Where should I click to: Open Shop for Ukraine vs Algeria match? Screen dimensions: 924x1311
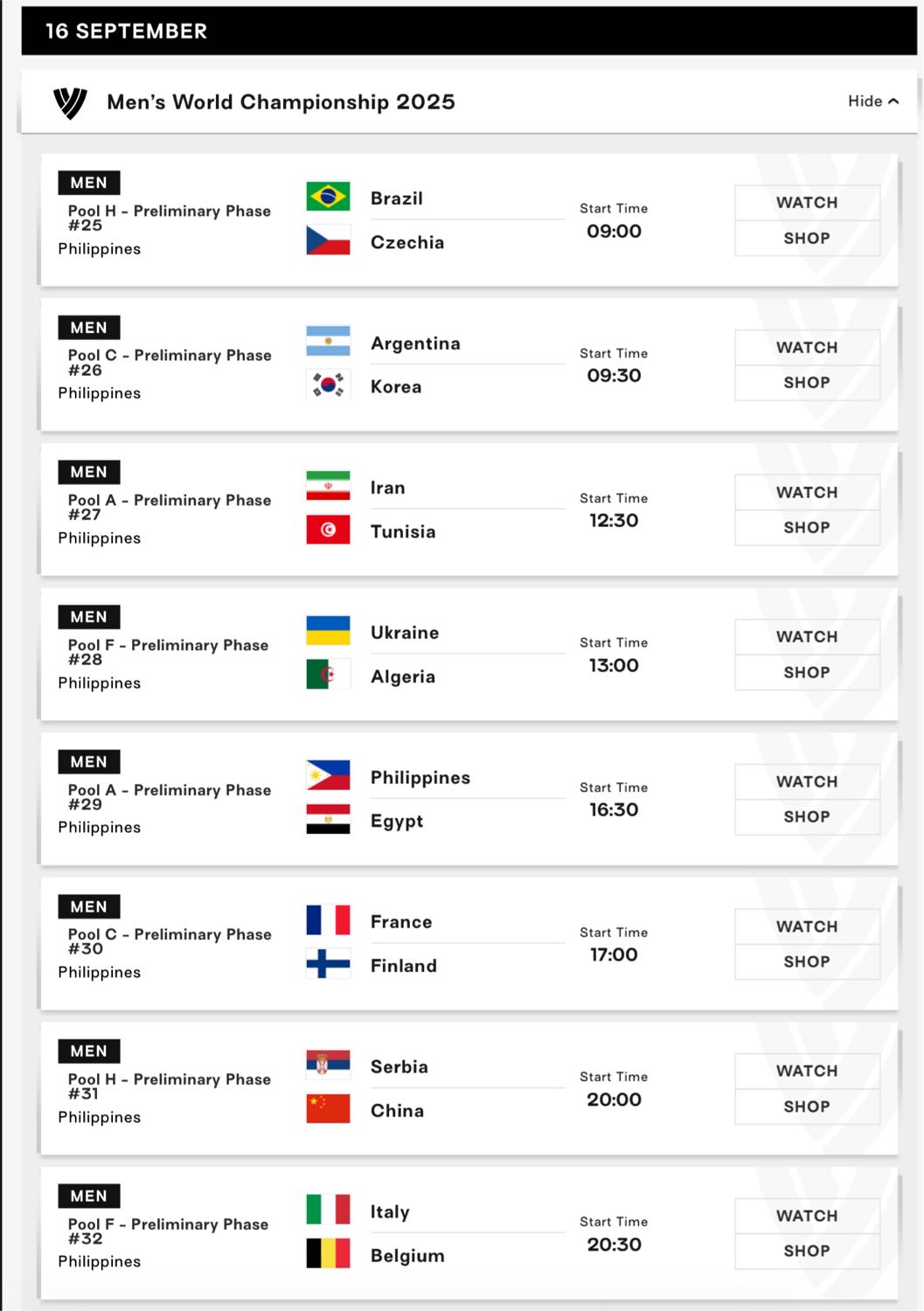click(x=807, y=672)
